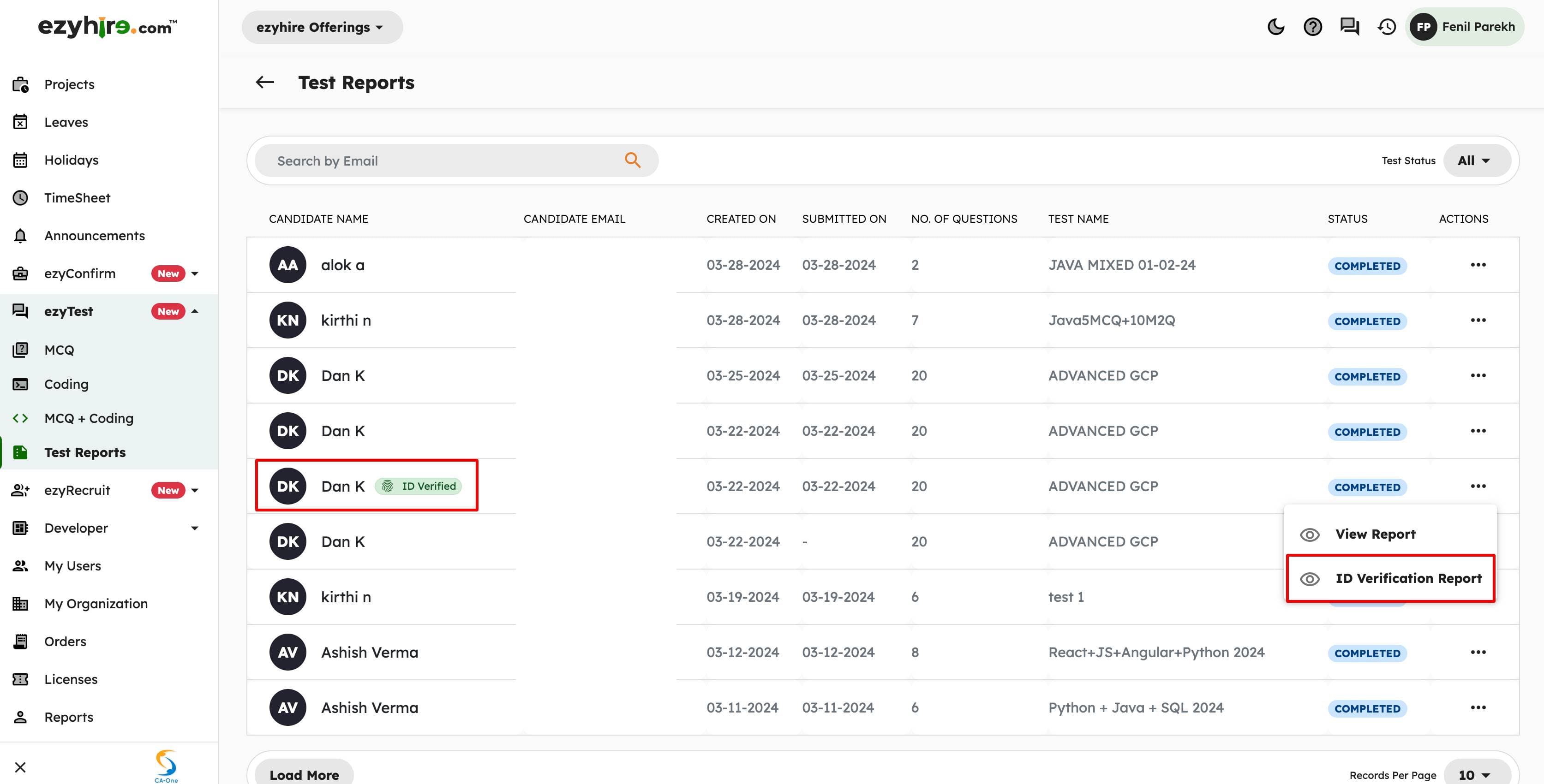Select View Report from the popup menu
The height and width of the screenshot is (784, 1544).
click(x=1390, y=534)
